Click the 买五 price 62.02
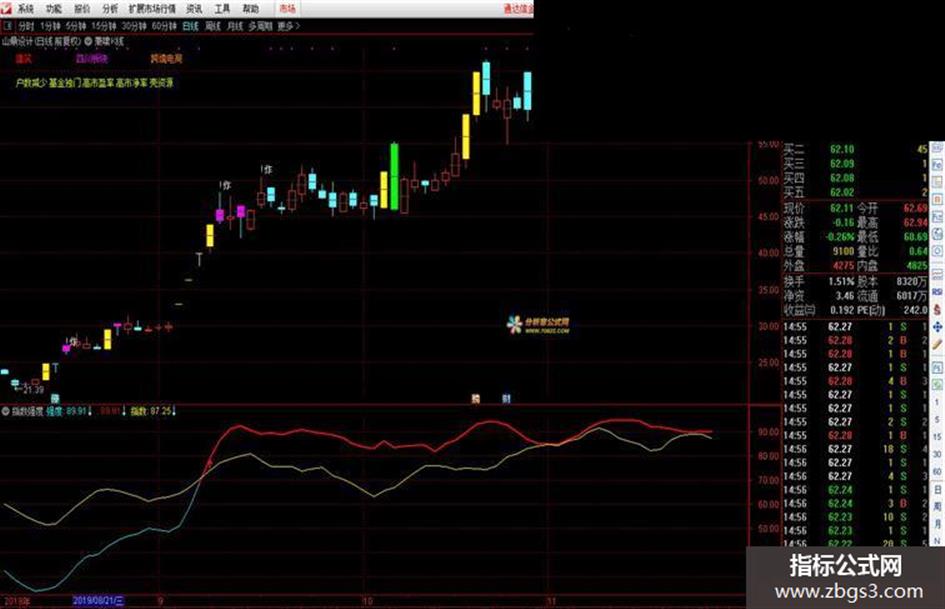945x609 pixels. [x=841, y=192]
